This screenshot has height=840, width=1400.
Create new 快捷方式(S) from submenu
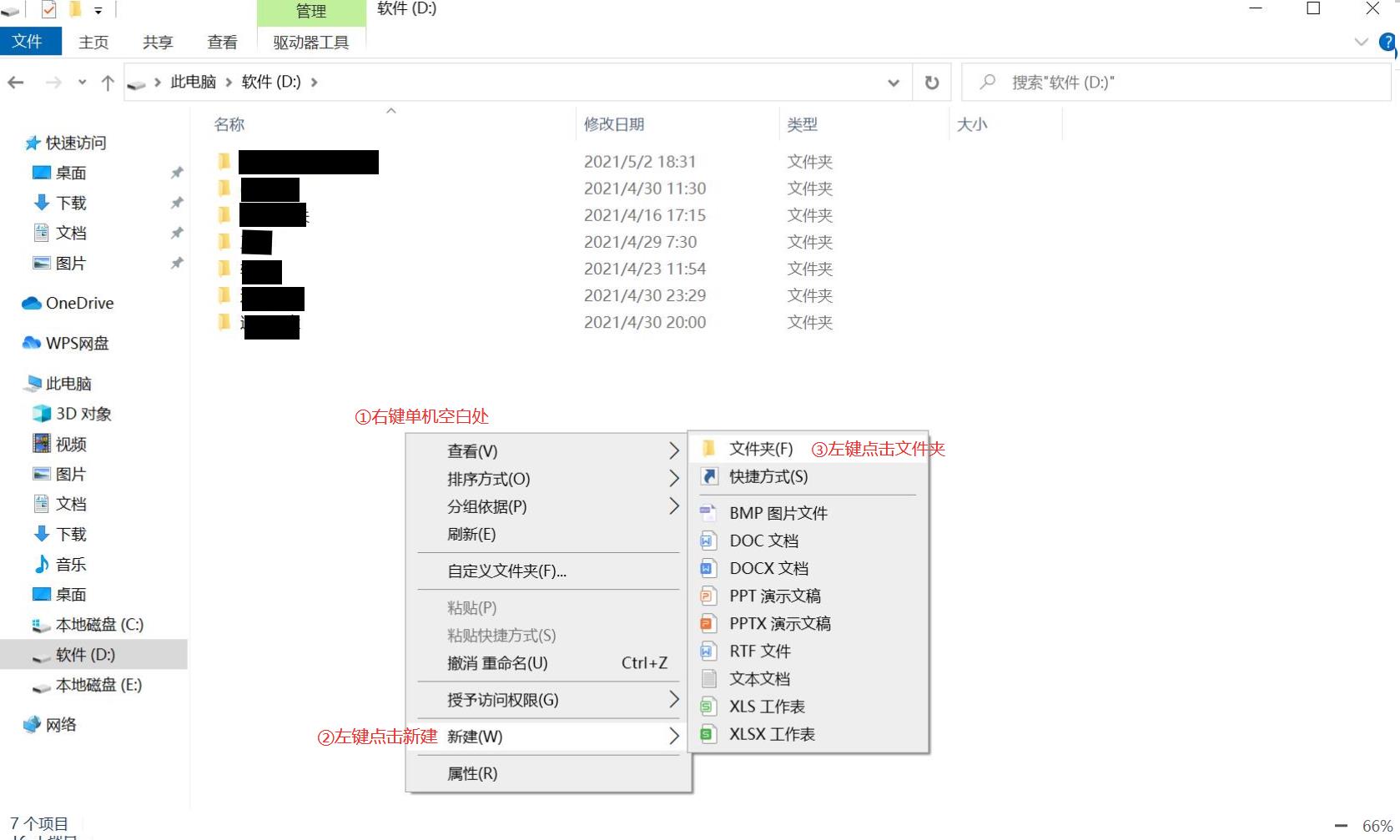pyautogui.click(x=808, y=476)
